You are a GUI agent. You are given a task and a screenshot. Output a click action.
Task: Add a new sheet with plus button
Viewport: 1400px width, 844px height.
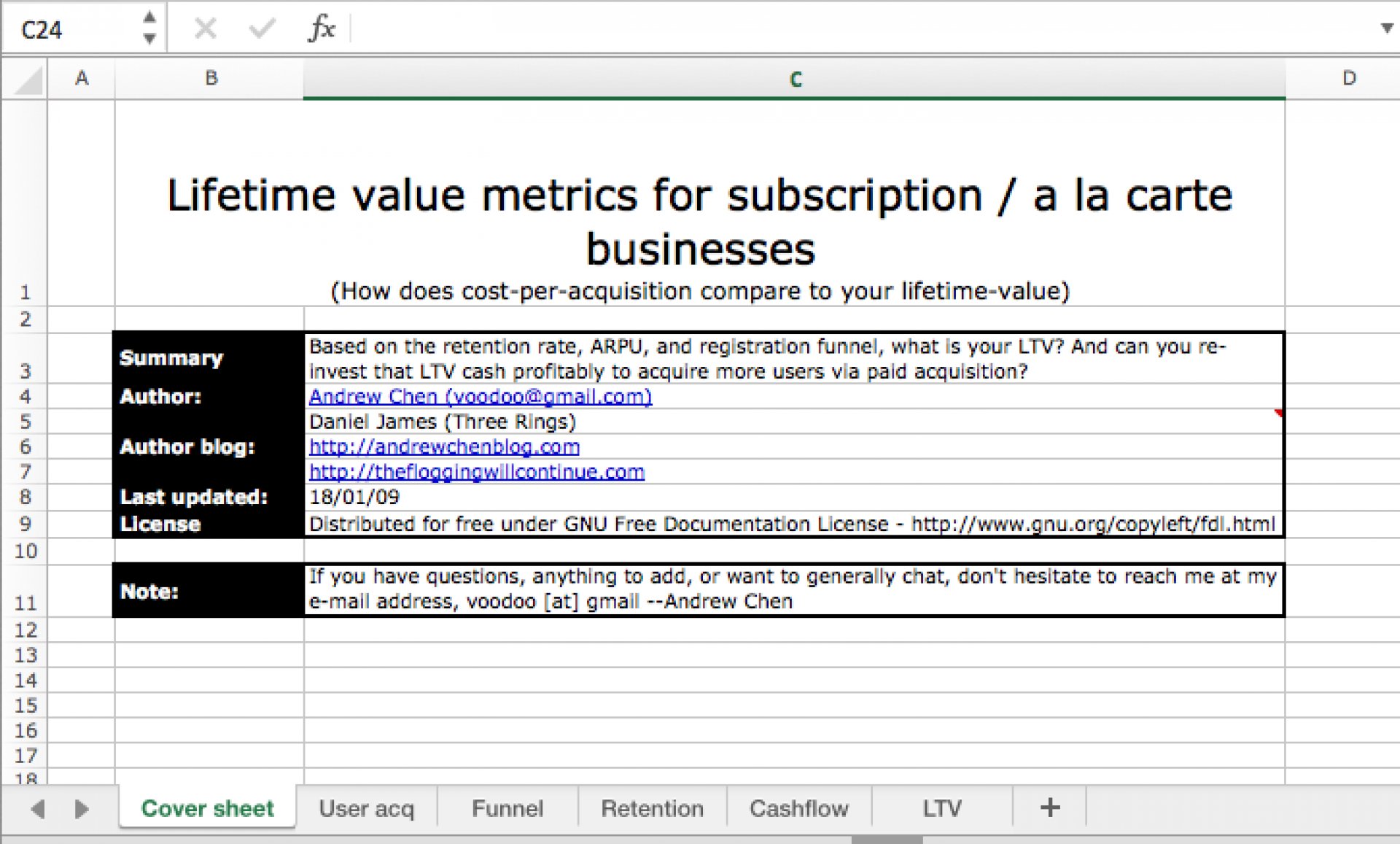[x=1050, y=808]
